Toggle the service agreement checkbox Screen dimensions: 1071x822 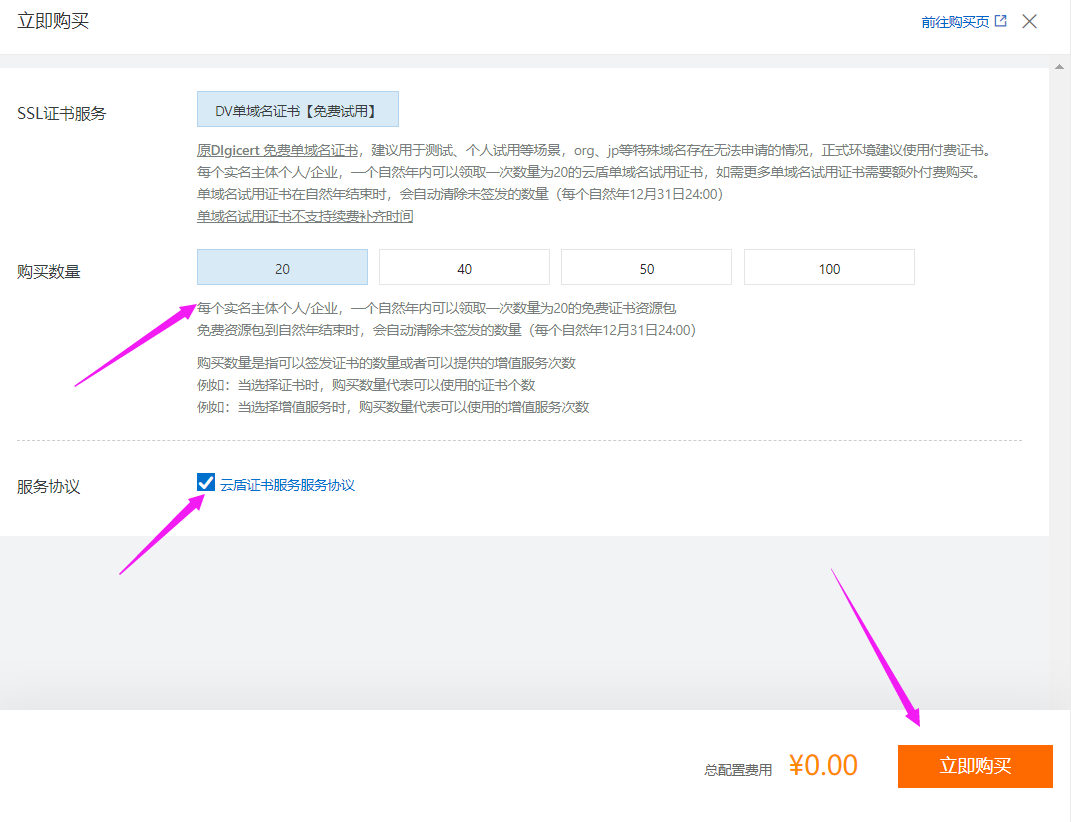click(x=206, y=484)
